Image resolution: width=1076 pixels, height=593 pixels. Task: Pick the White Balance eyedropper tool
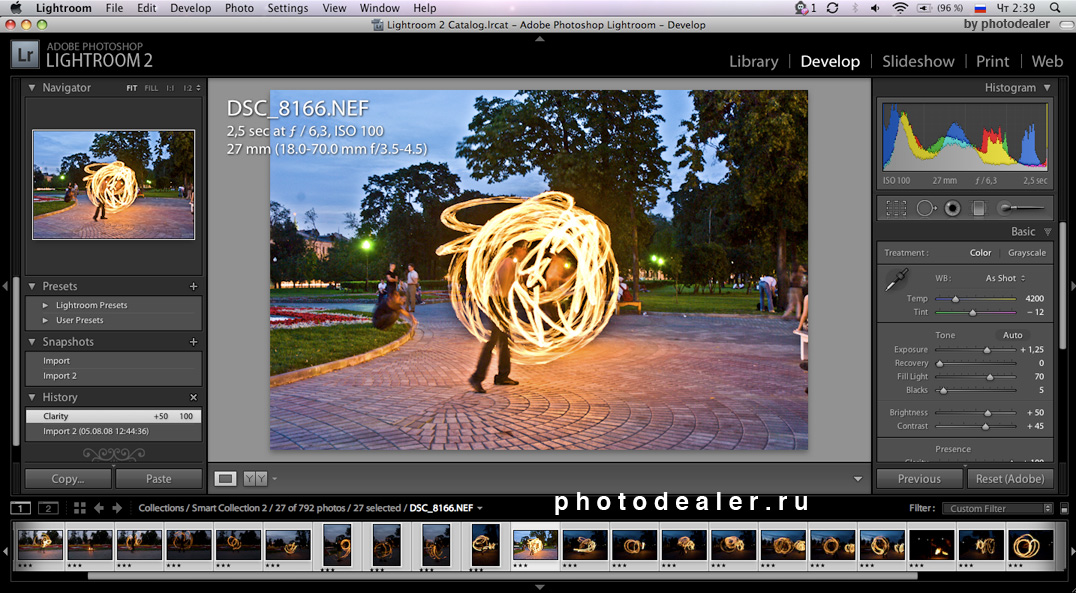(x=896, y=279)
